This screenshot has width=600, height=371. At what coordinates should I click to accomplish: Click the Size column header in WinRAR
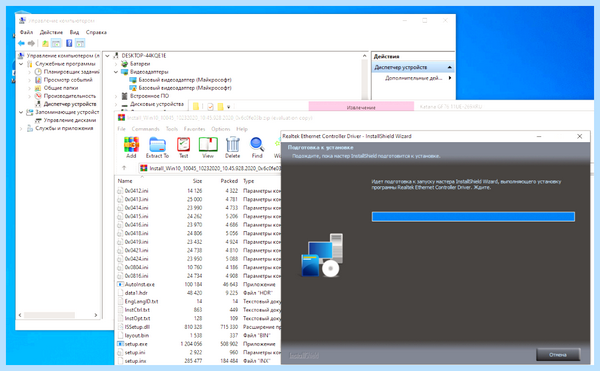coord(197,181)
